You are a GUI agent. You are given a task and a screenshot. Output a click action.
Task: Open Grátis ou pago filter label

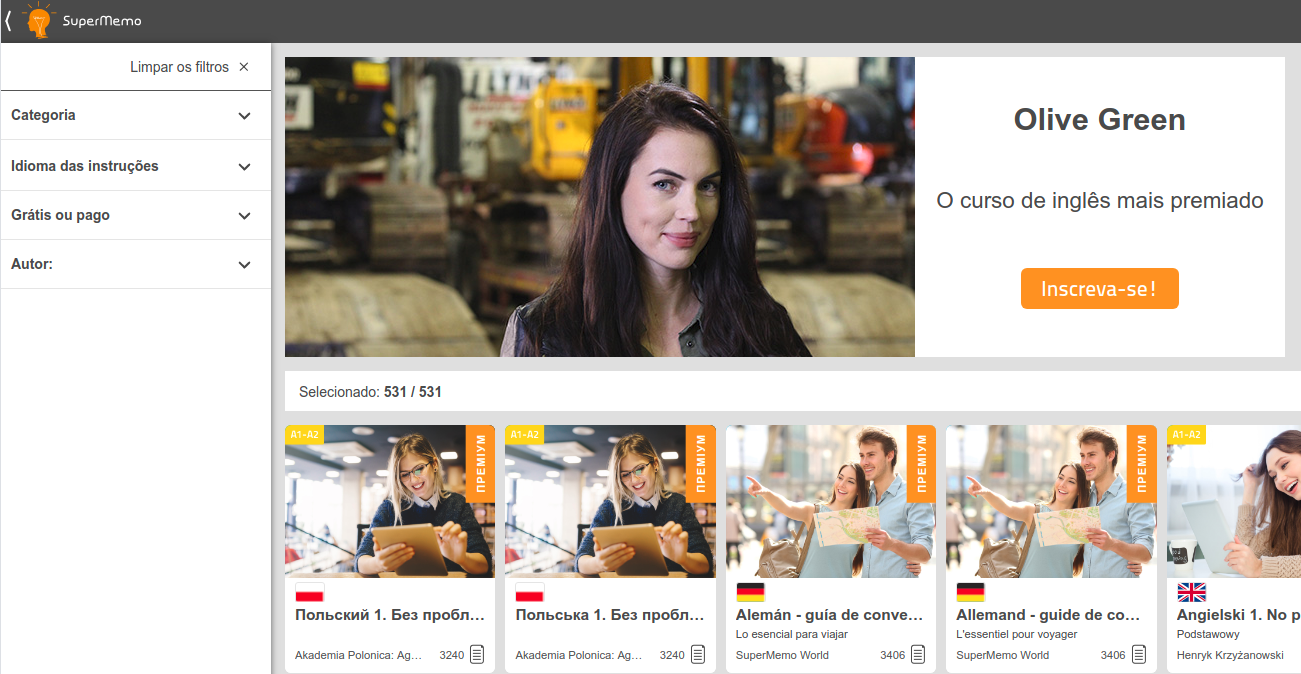click(60, 215)
